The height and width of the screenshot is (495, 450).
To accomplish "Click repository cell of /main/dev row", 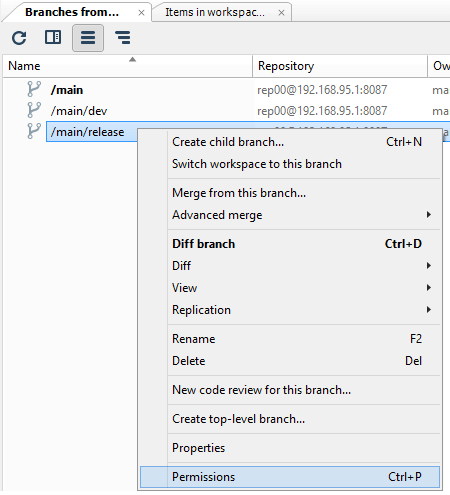I will (x=322, y=111).
